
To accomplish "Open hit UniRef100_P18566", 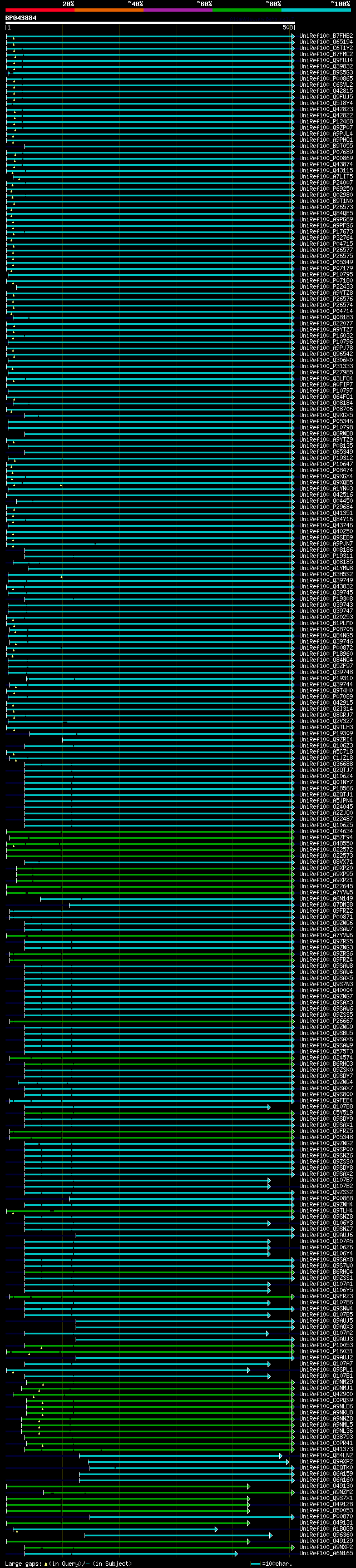I will tap(325, 788).
